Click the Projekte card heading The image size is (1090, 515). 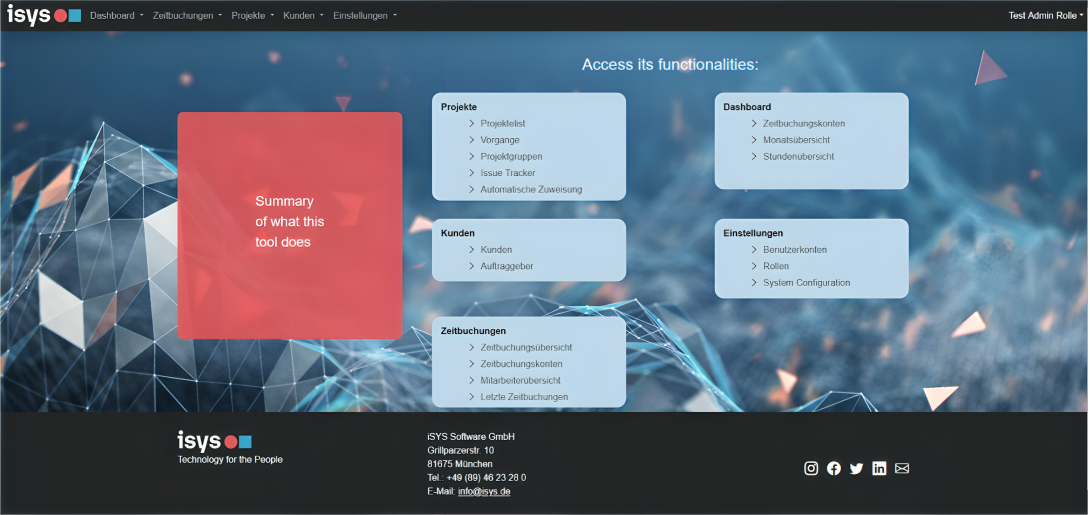tap(459, 107)
